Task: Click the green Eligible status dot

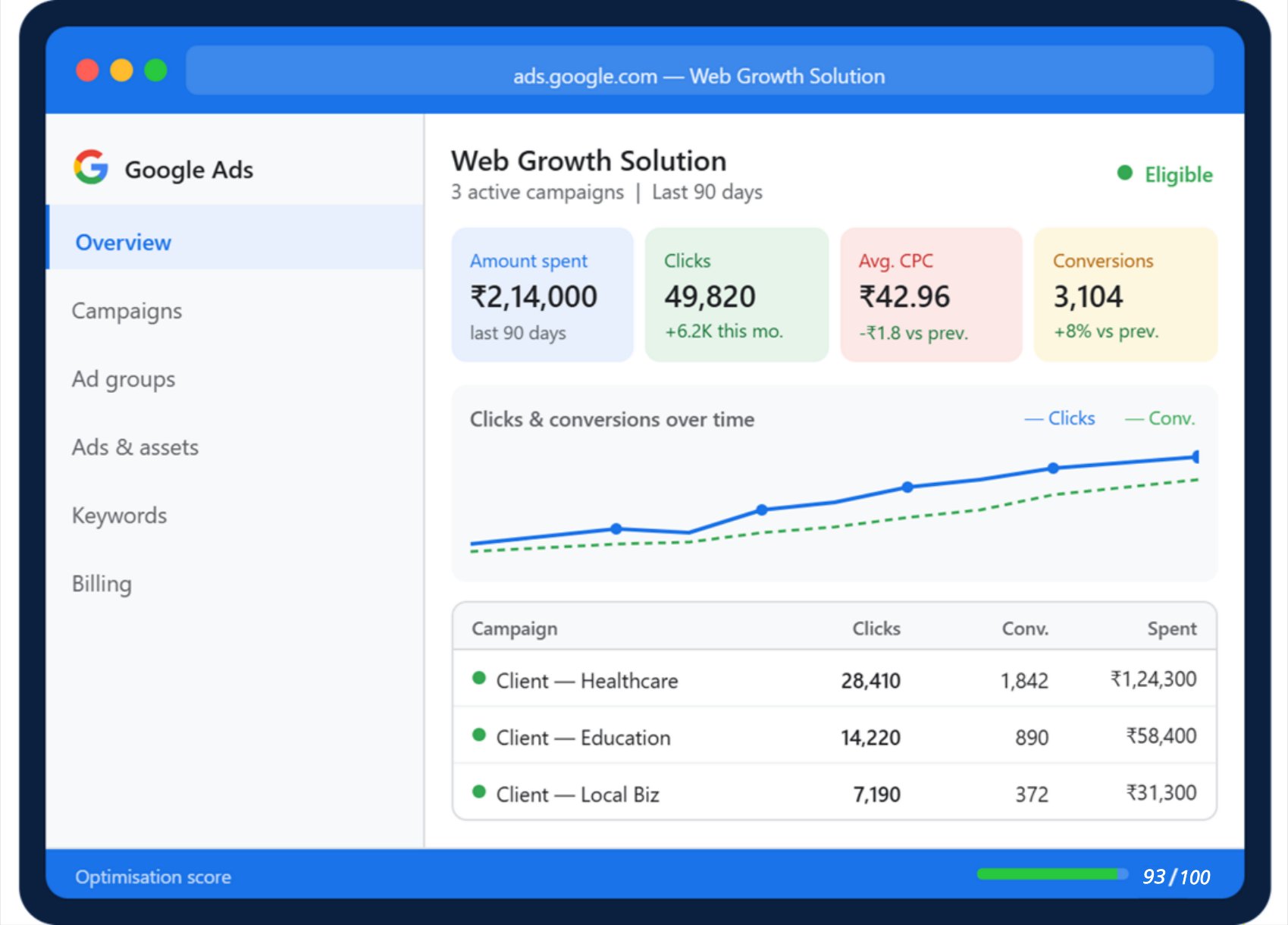Action: [x=1125, y=173]
